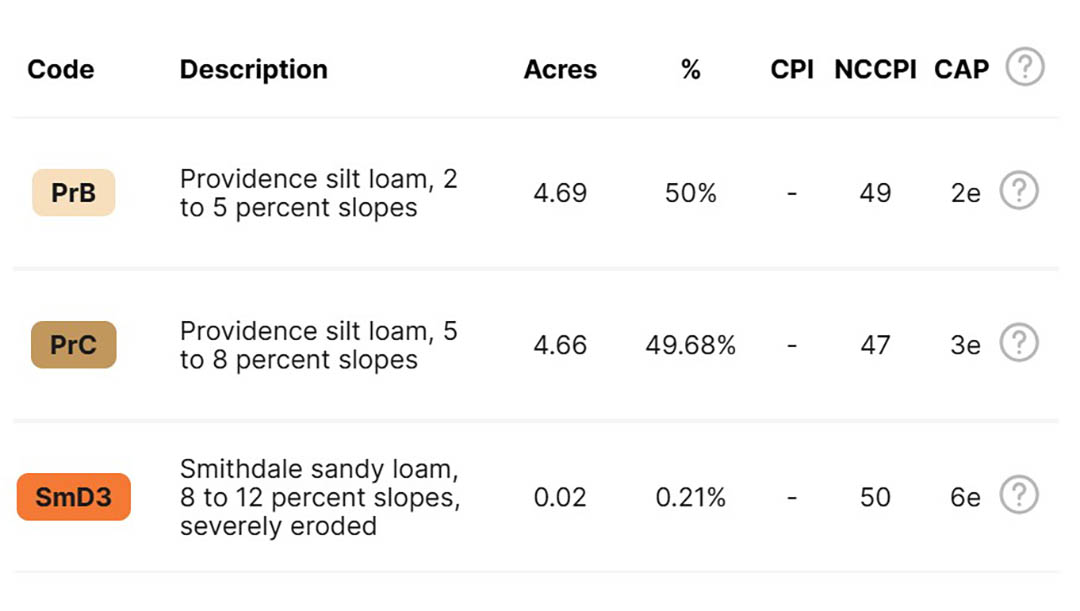Screen dimensions: 1080x611
Task: Click Providence silt loam 2 to 5 description
Action: 318,193
